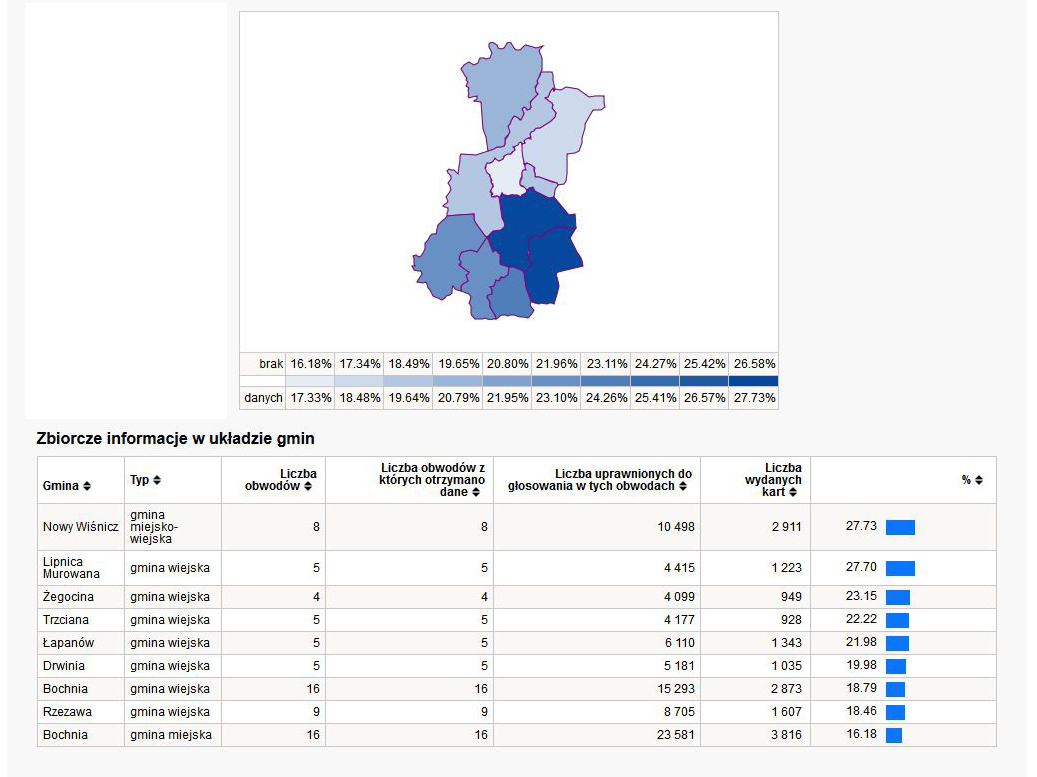This screenshot has width=1037, height=777.
Task: Sort by Liczba wydanych kart column
Action: [793, 492]
